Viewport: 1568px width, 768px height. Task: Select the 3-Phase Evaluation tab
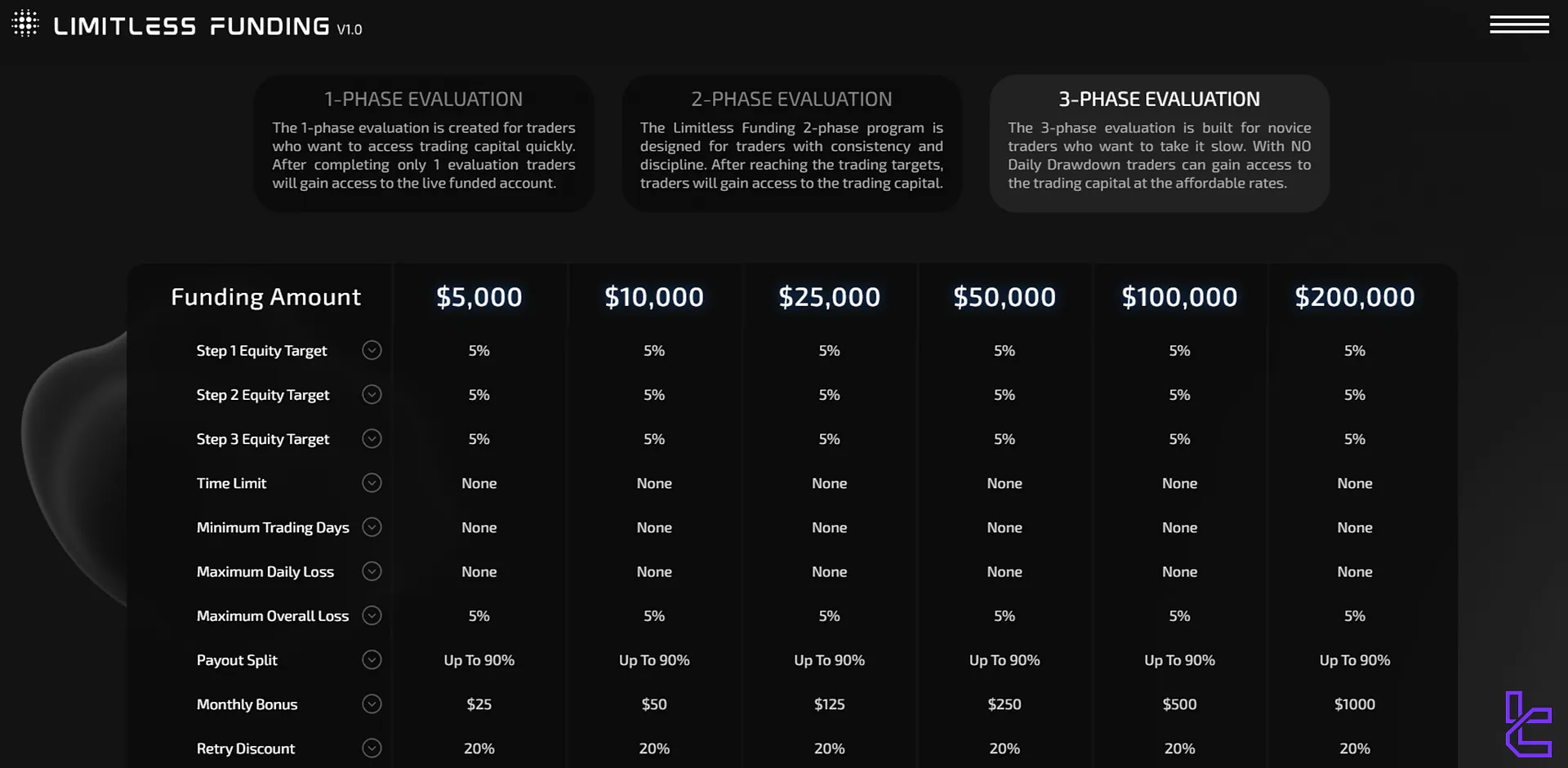(1159, 144)
